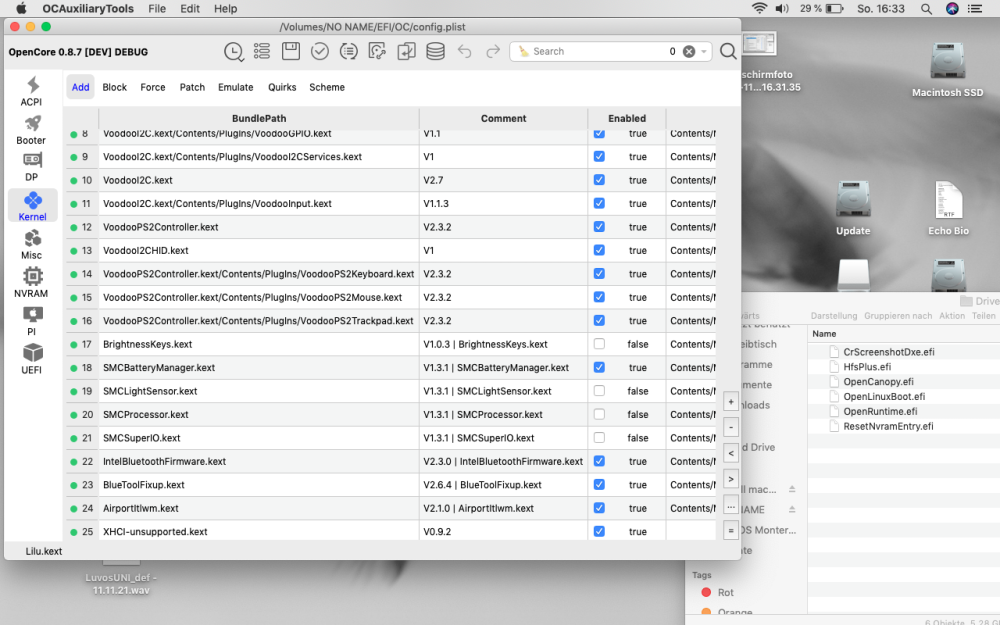Open the Gruppieren nach menu in Finder
The width and height of the screenshot is (1000, 625).
tap(898, 316)
